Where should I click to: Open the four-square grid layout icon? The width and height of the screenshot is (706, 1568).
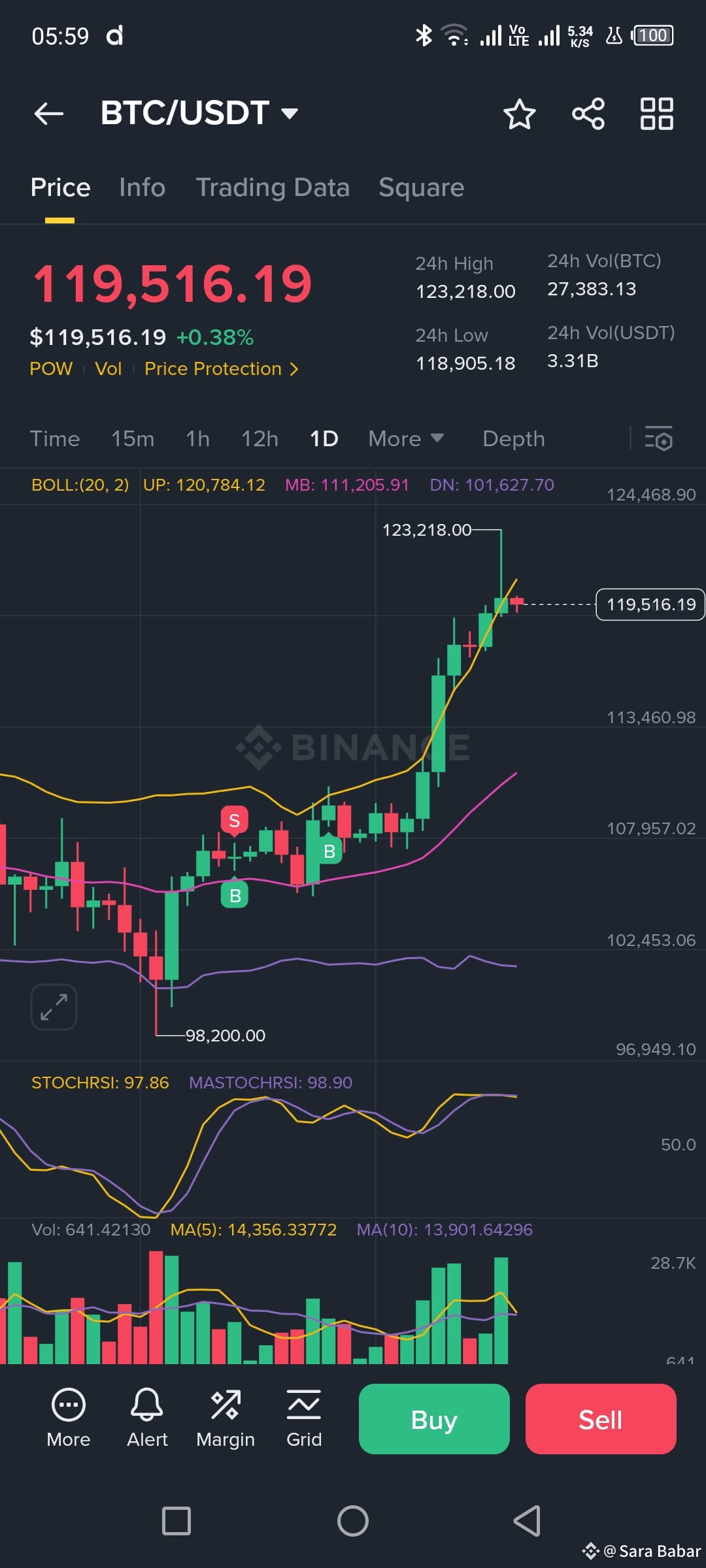click(x=656, y=114)
